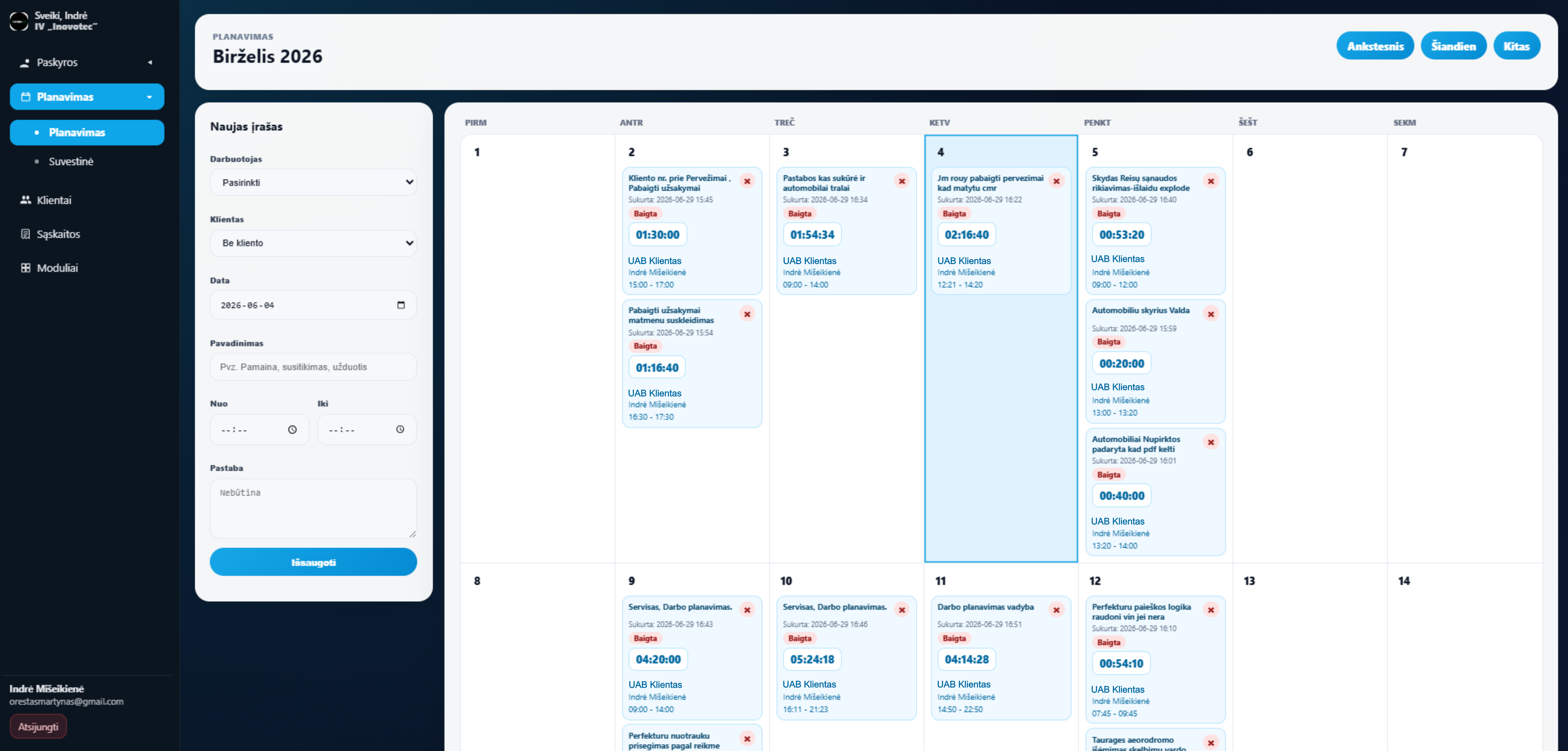Click the 'Nuo' start time field
This screenshot has height=751, width=1568.
[259, 430]
